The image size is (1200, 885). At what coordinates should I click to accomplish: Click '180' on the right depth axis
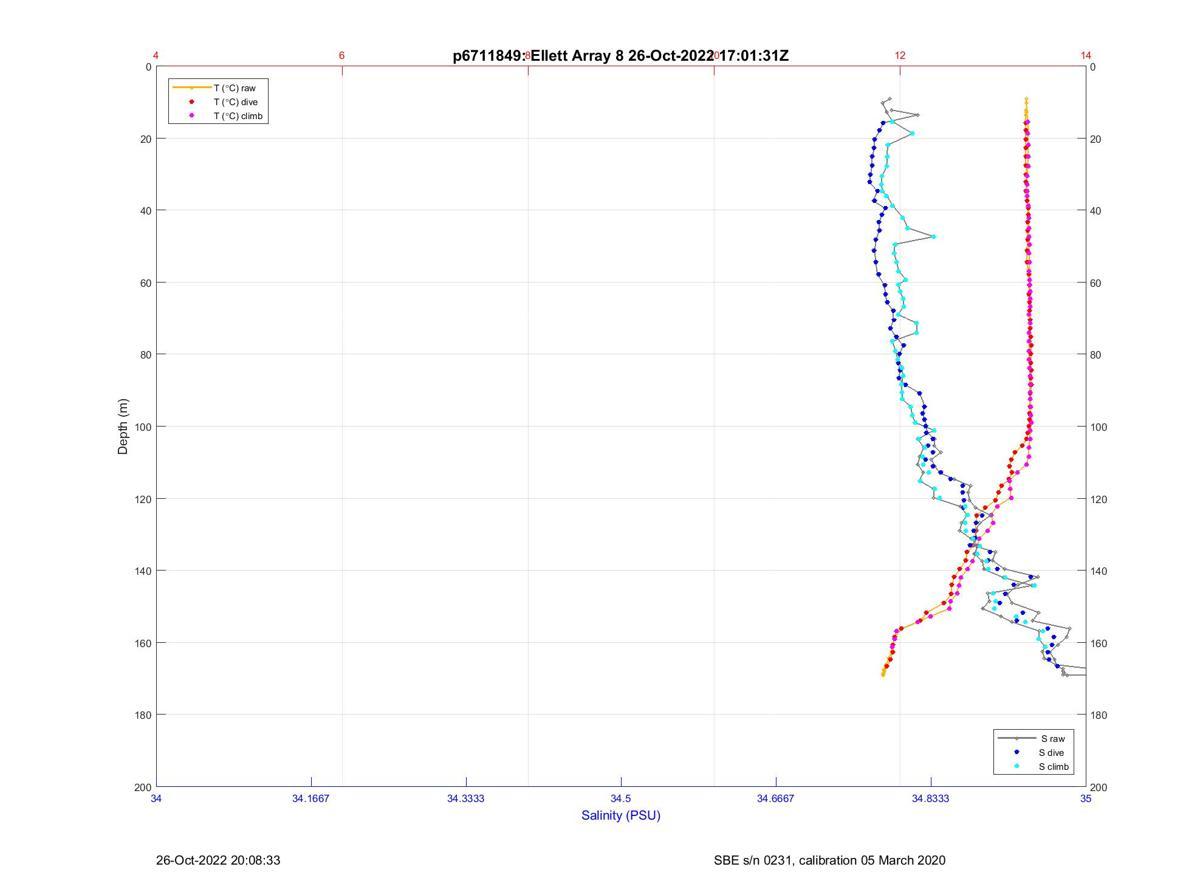tap(1099, 715)
